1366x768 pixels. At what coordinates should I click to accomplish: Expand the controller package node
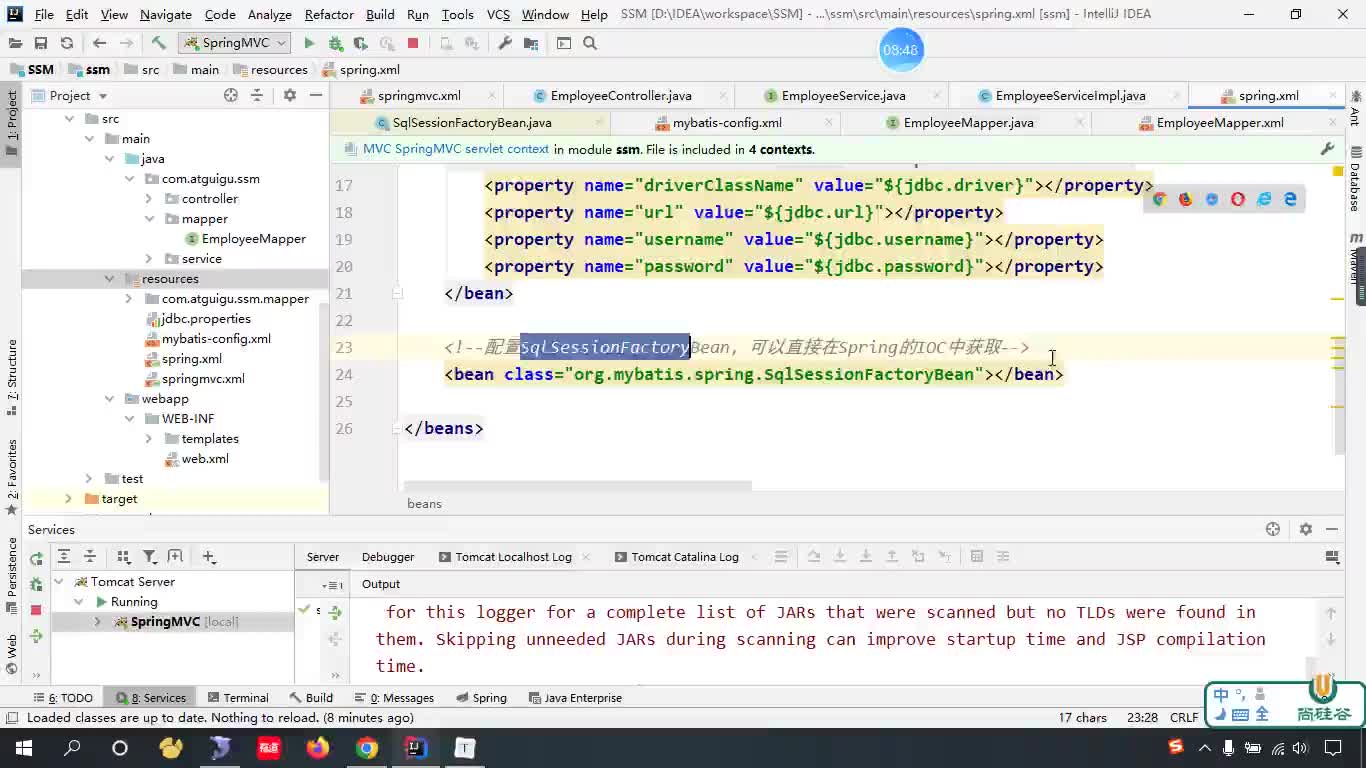149,199
